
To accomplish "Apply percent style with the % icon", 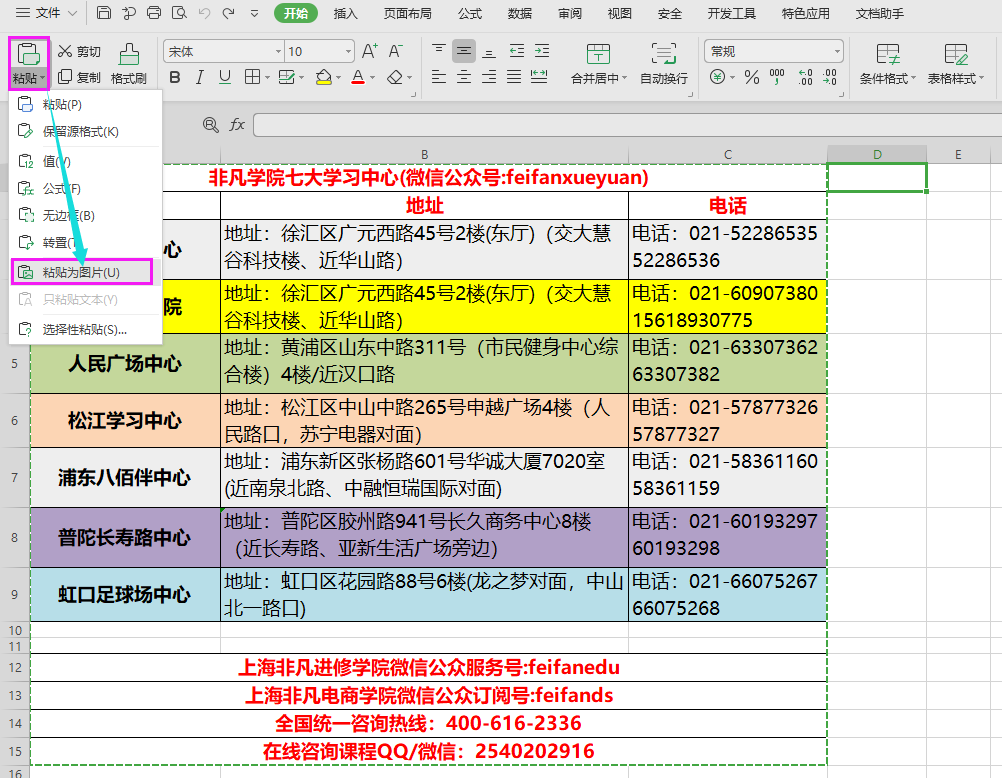I will [x=752, y=77].
